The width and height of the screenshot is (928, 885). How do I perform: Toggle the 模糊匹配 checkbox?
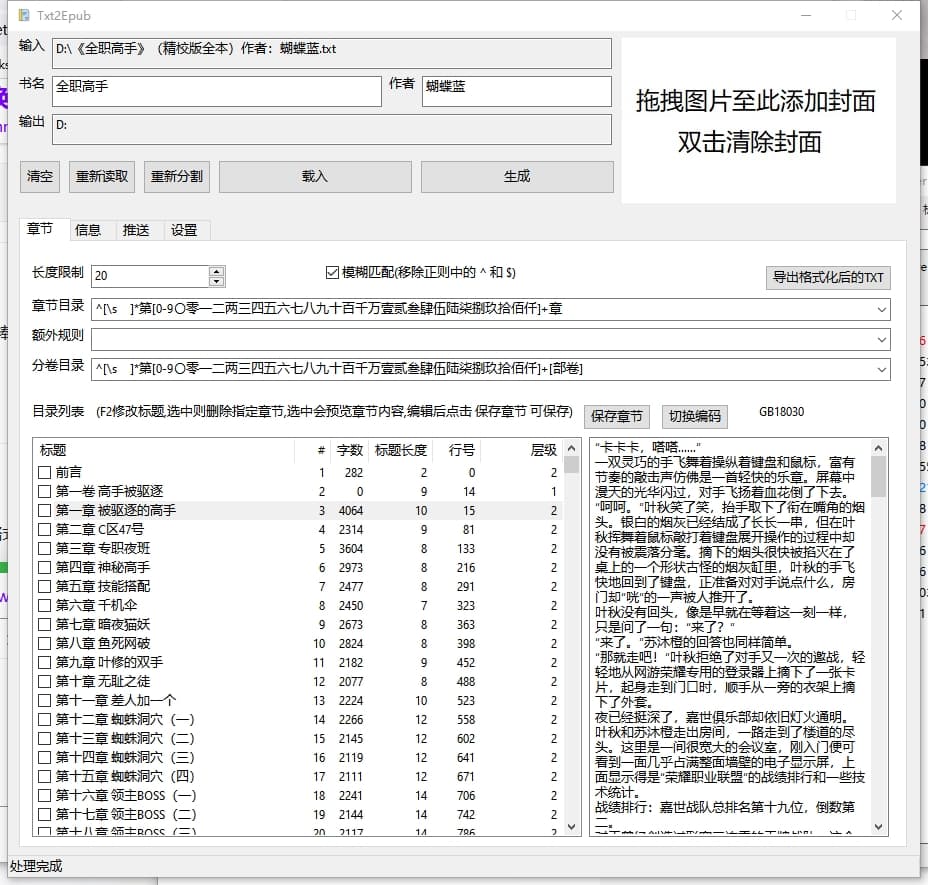333,273
